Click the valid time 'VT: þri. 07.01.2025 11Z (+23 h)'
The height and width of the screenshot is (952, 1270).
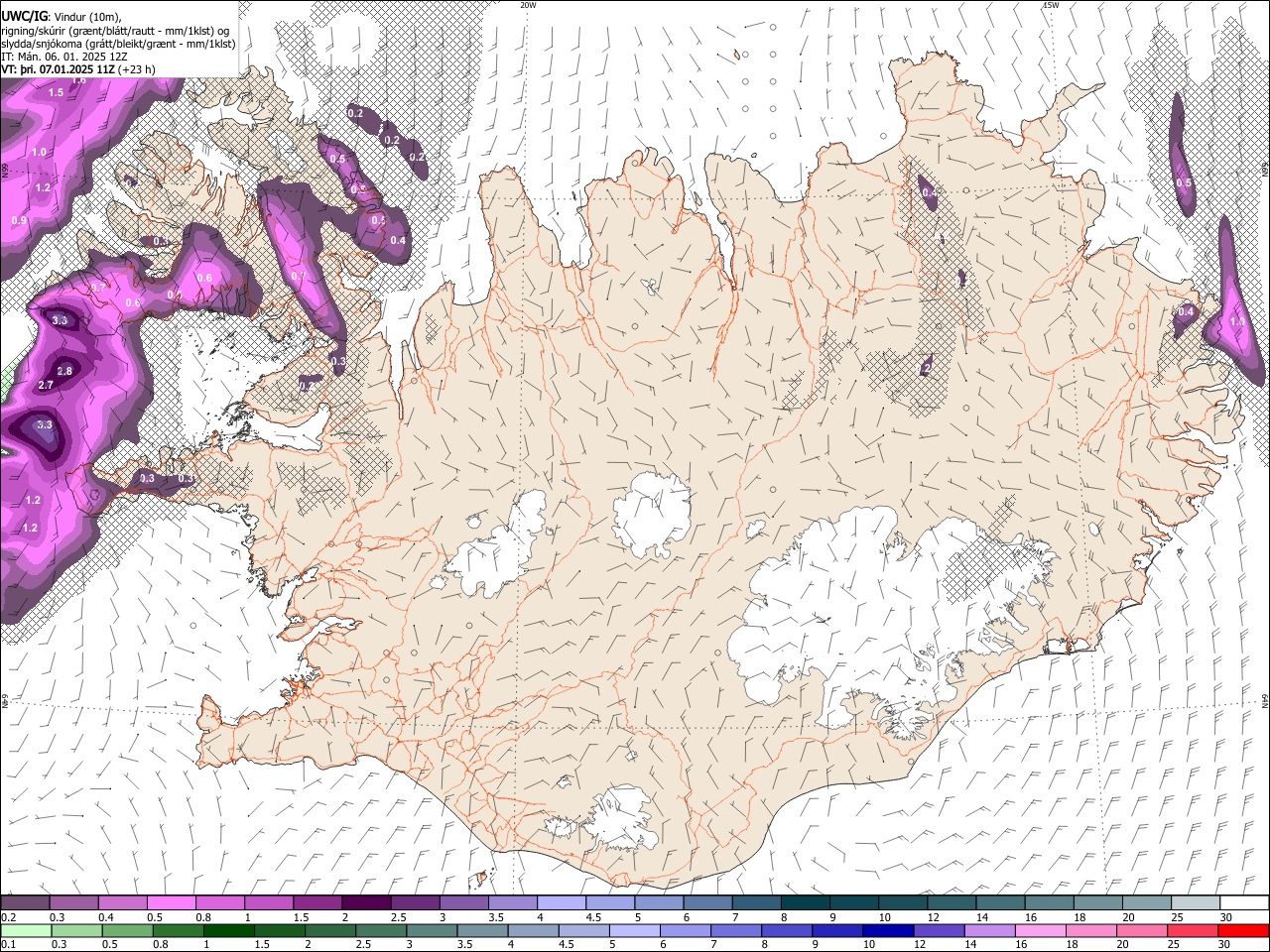click(x=79, y=70)
